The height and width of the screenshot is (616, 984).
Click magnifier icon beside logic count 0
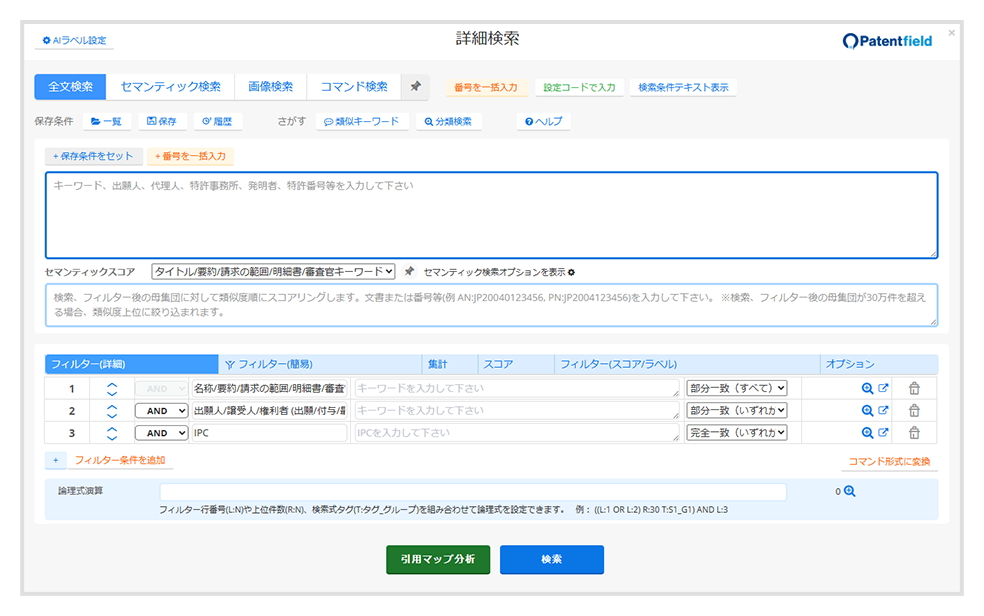point(850,491)
